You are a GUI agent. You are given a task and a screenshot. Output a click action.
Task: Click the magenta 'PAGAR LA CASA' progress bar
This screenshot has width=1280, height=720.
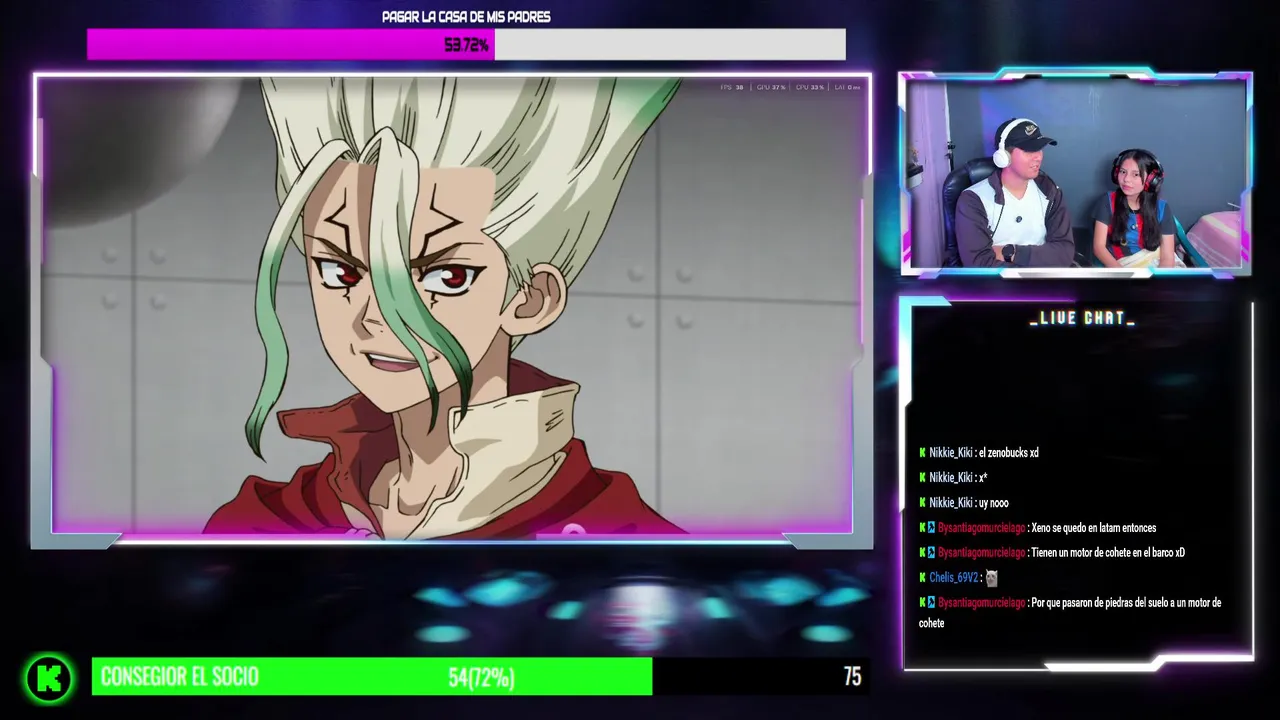point(466,44)
